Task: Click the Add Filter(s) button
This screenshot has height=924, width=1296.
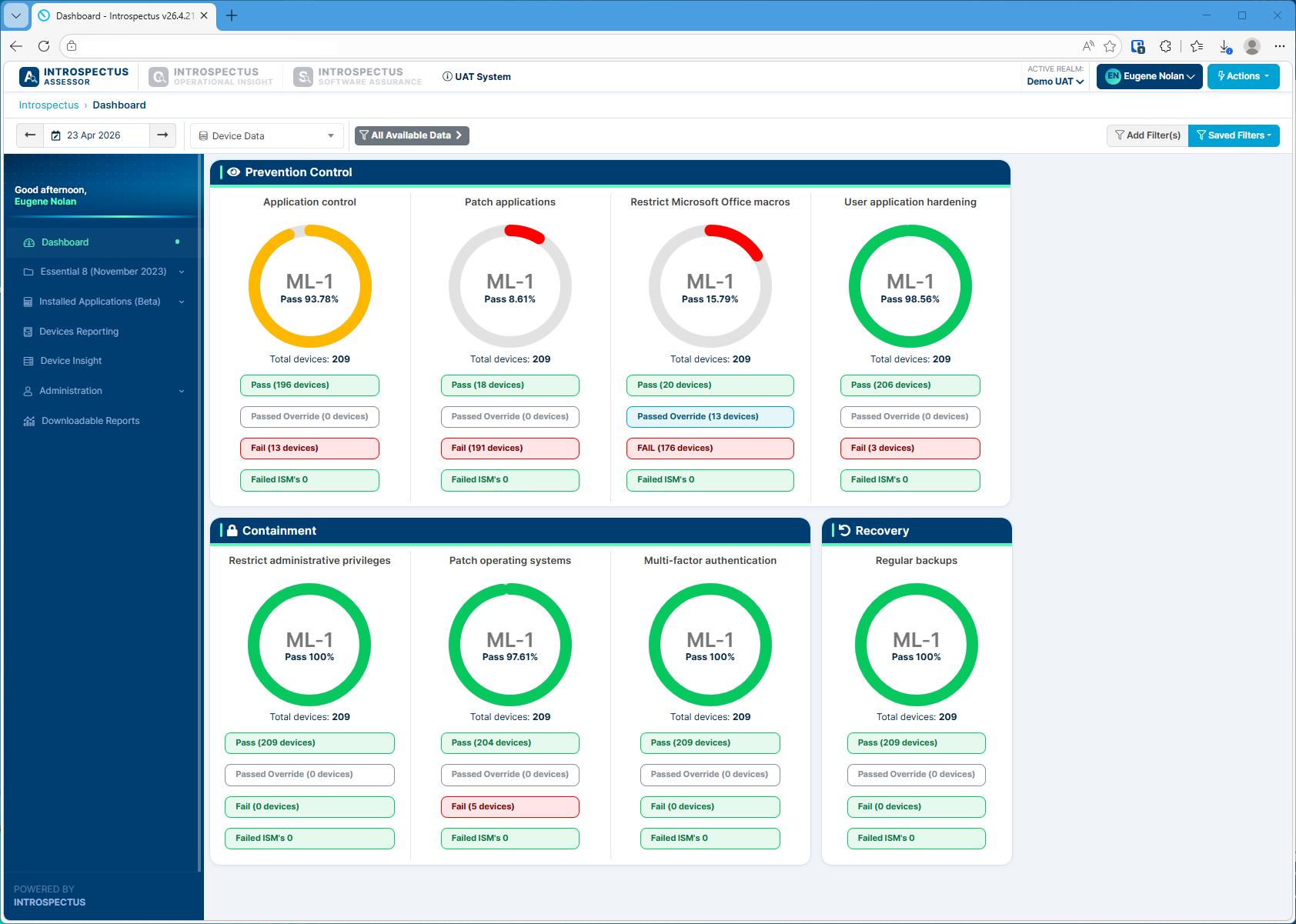Action: pos(1147,135)
